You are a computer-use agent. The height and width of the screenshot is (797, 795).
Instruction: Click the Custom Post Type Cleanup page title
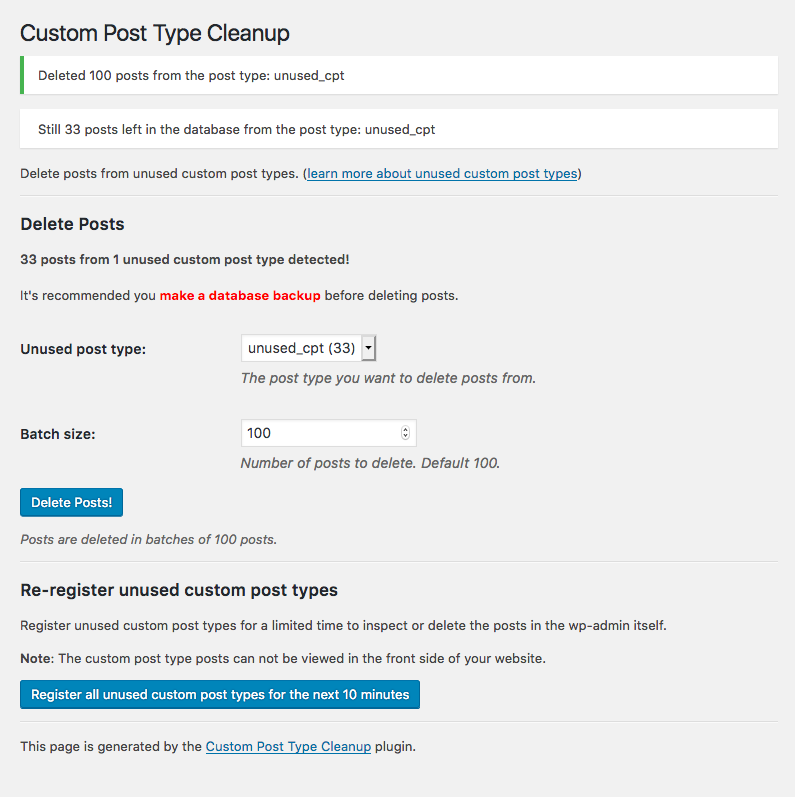(x=155, y=34)
